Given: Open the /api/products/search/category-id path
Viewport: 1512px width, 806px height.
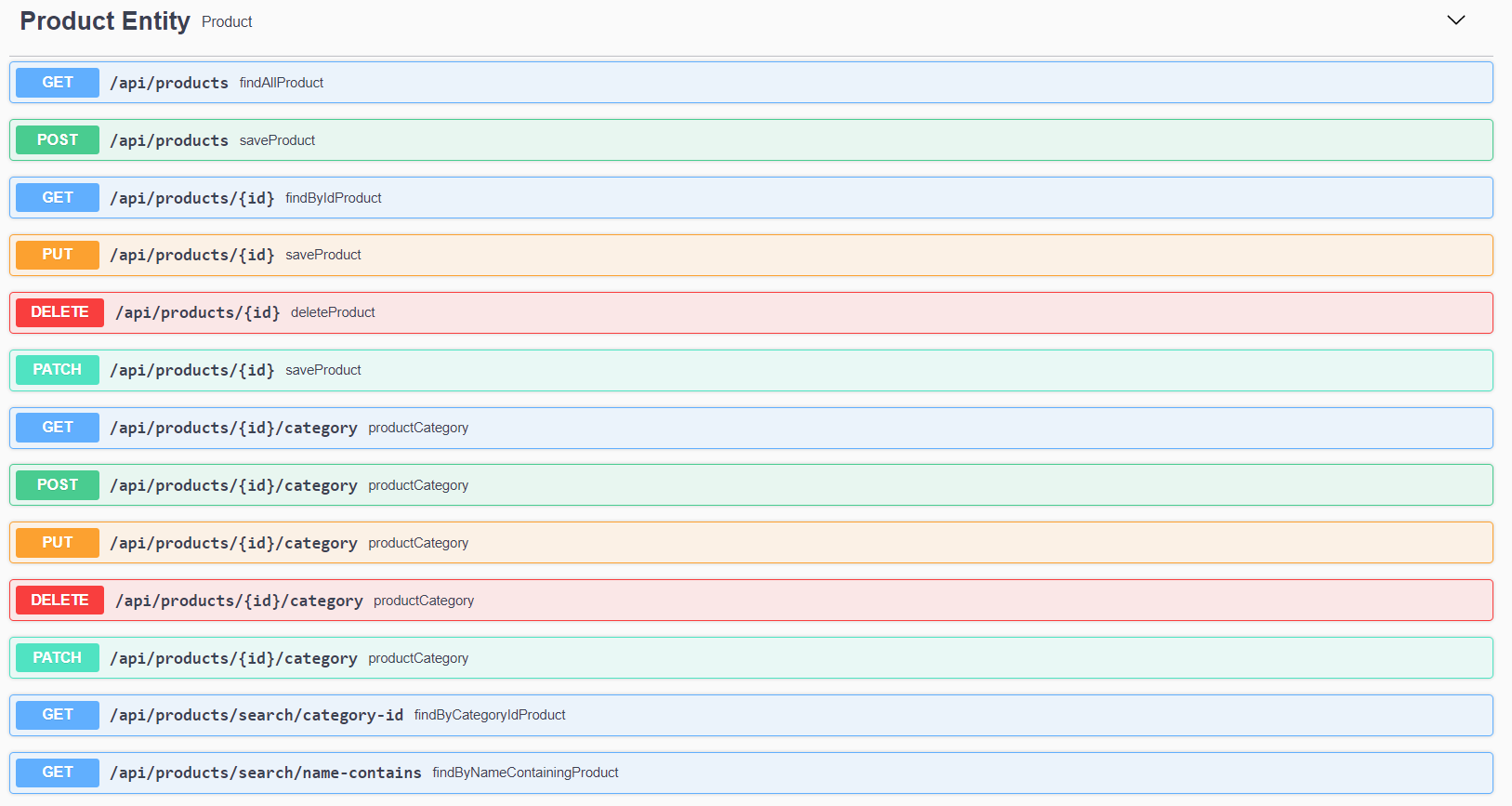Looking at the screenshot, I should pos(256,715).
